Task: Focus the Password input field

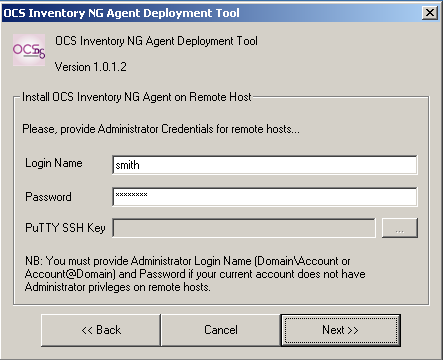Action: [265, 197]
